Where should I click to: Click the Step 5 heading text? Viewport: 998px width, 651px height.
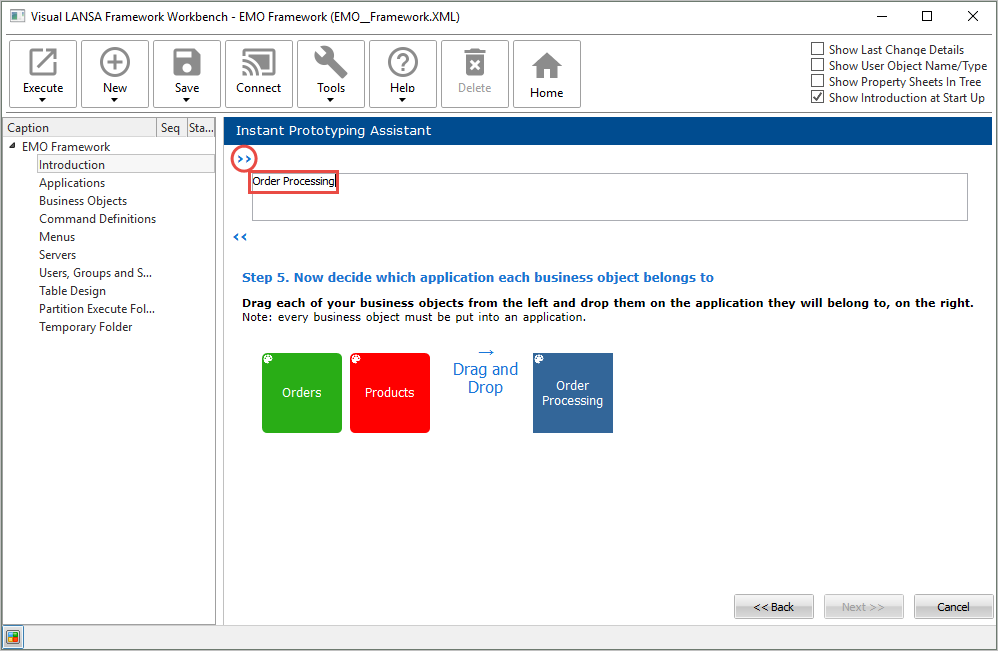(477, 277)
